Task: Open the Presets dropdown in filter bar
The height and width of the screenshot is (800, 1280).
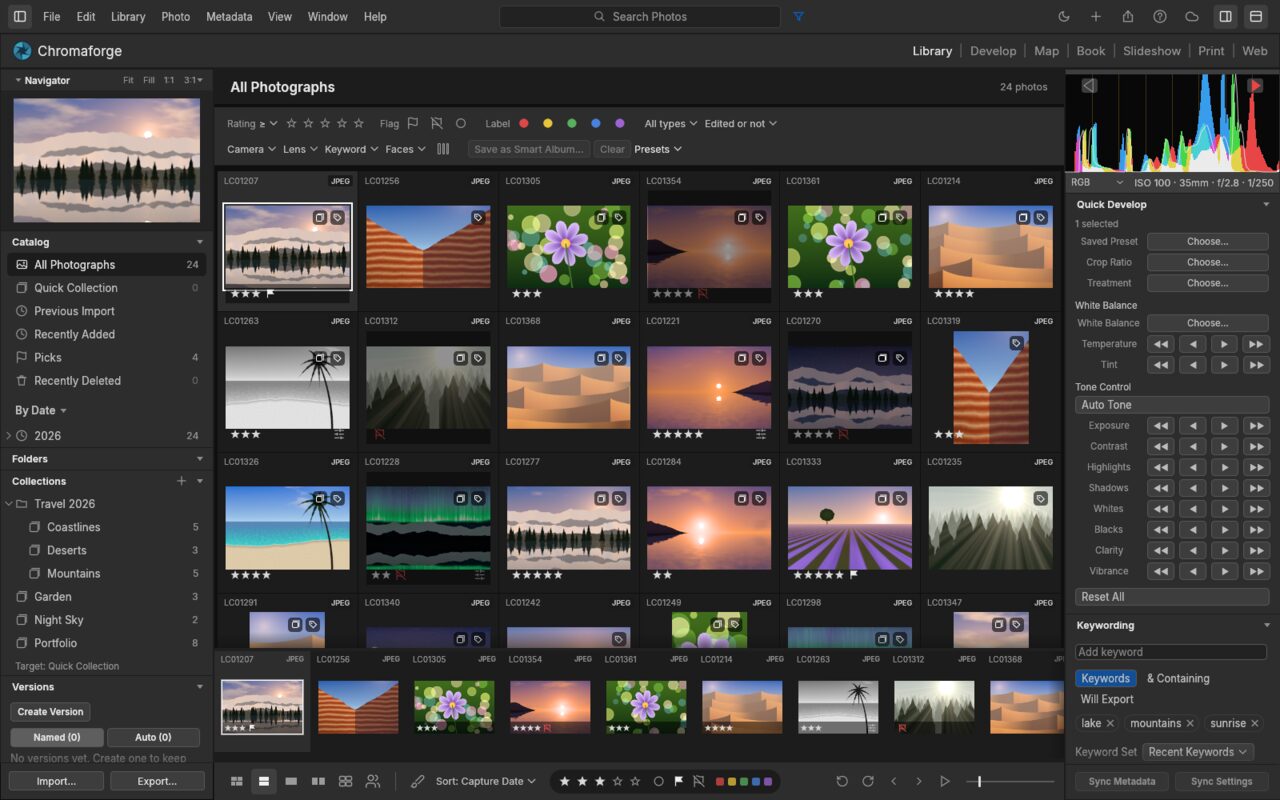Action: click(658, 149)
